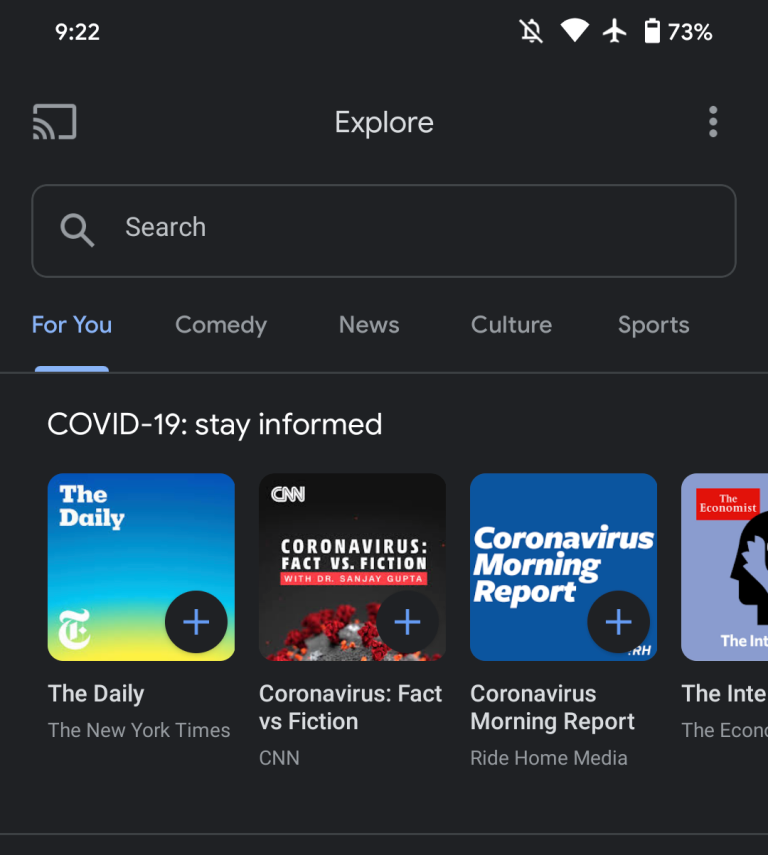Tap the airplane mode status icon
Viewport: 768px width, 855px height.
(x=614, y=31)
